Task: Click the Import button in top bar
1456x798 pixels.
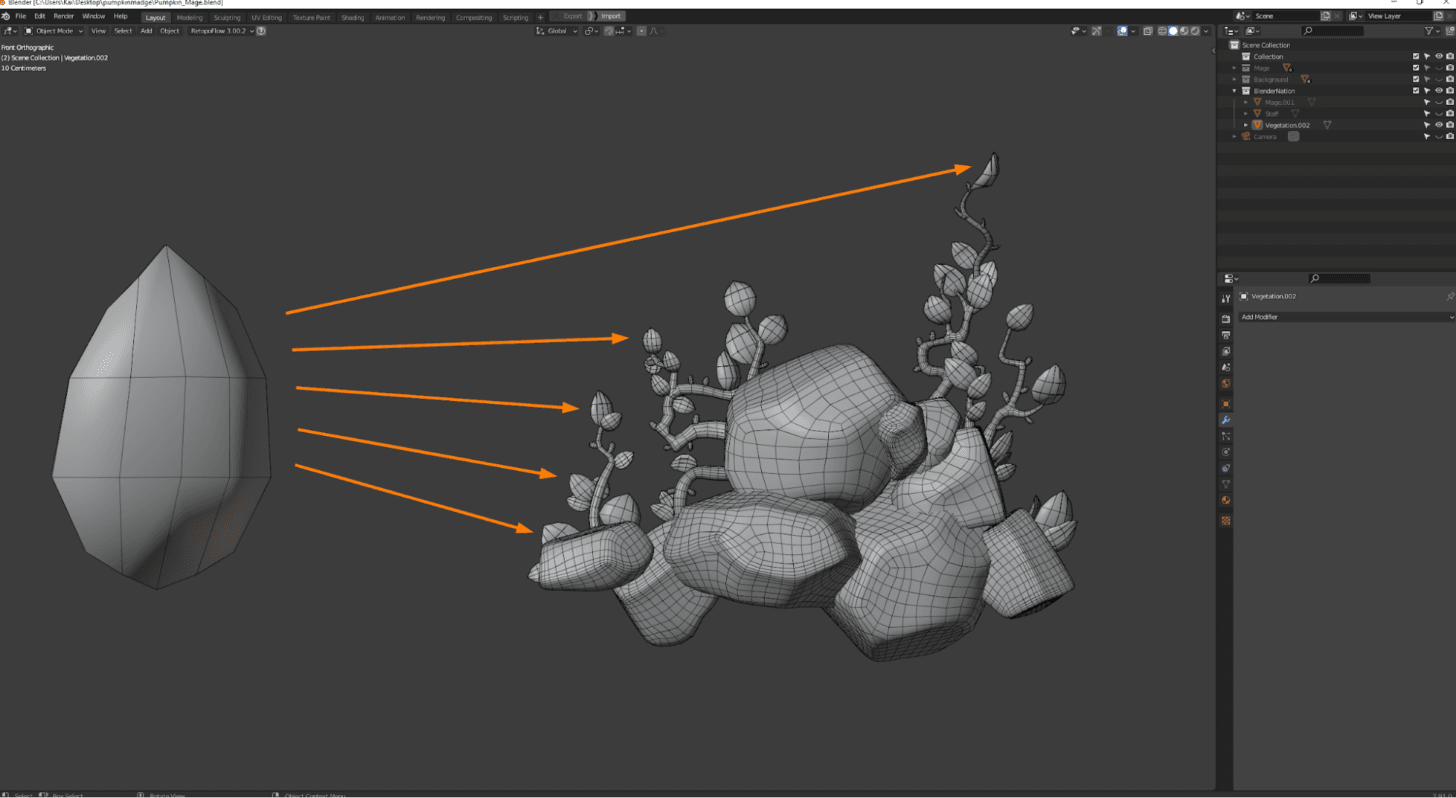Action: tap(610, 17)
